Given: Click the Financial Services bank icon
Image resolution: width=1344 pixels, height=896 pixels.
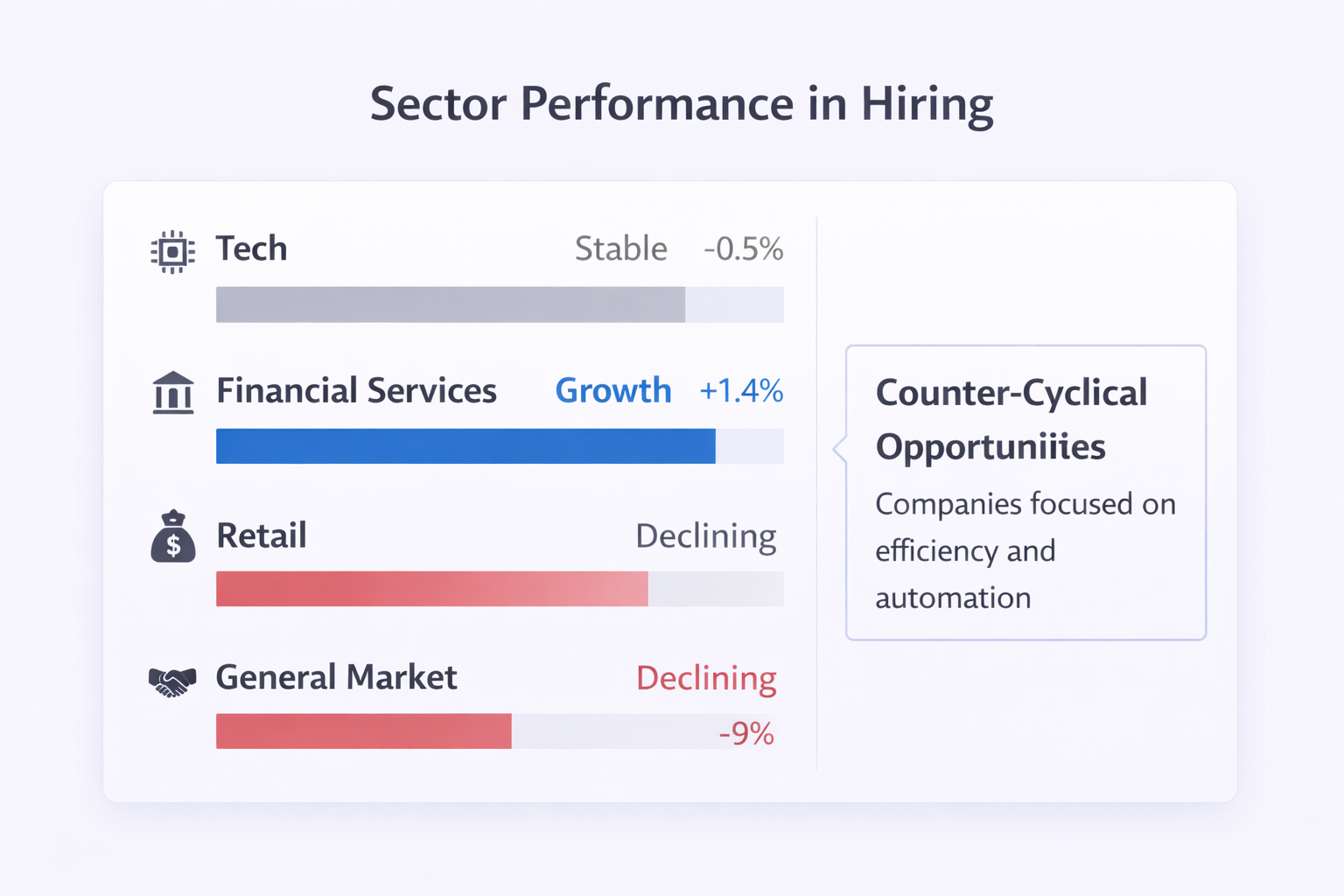Looking at the screenshot, I should click(172, 392).
